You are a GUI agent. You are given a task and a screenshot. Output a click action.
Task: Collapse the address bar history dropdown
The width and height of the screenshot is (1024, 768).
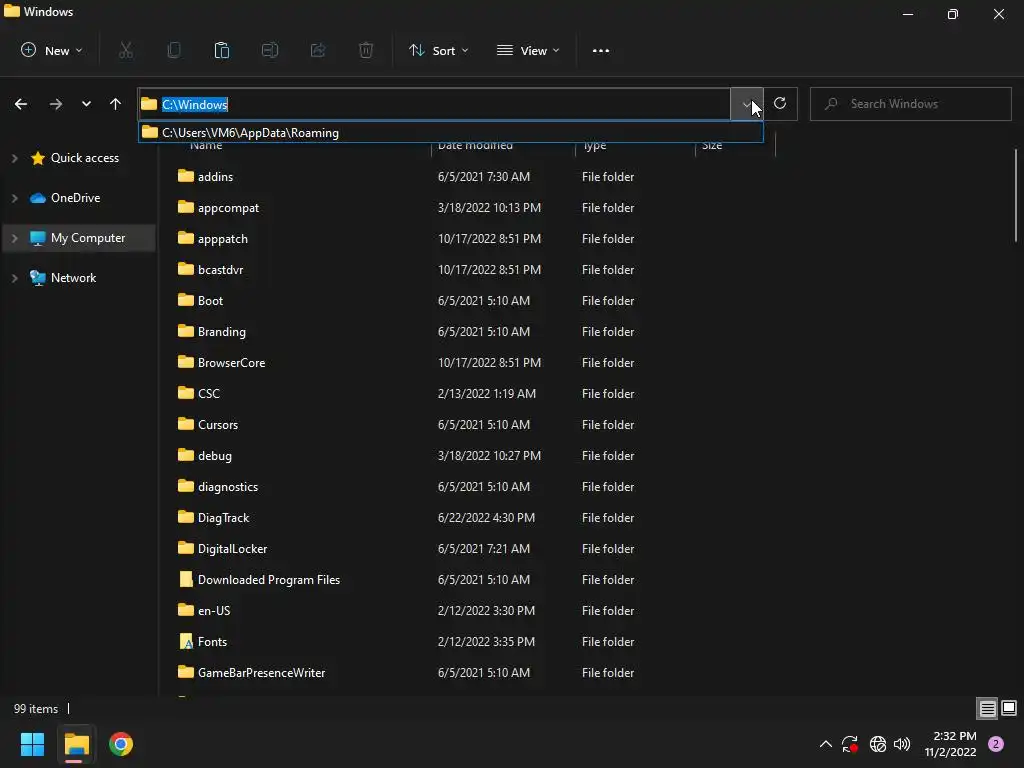746,104
